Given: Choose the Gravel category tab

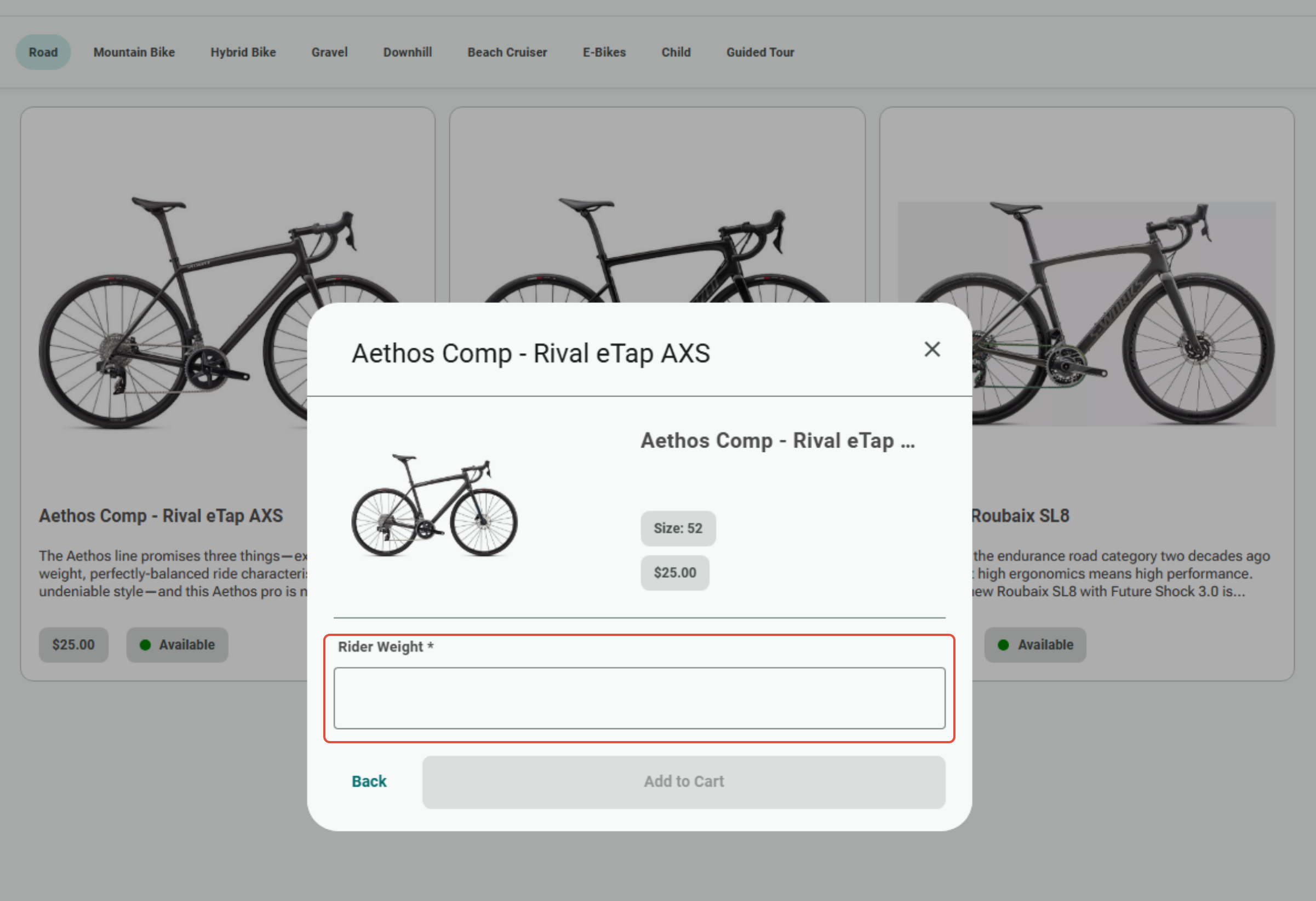Looking at the screenshot, I should pos(329,52).
